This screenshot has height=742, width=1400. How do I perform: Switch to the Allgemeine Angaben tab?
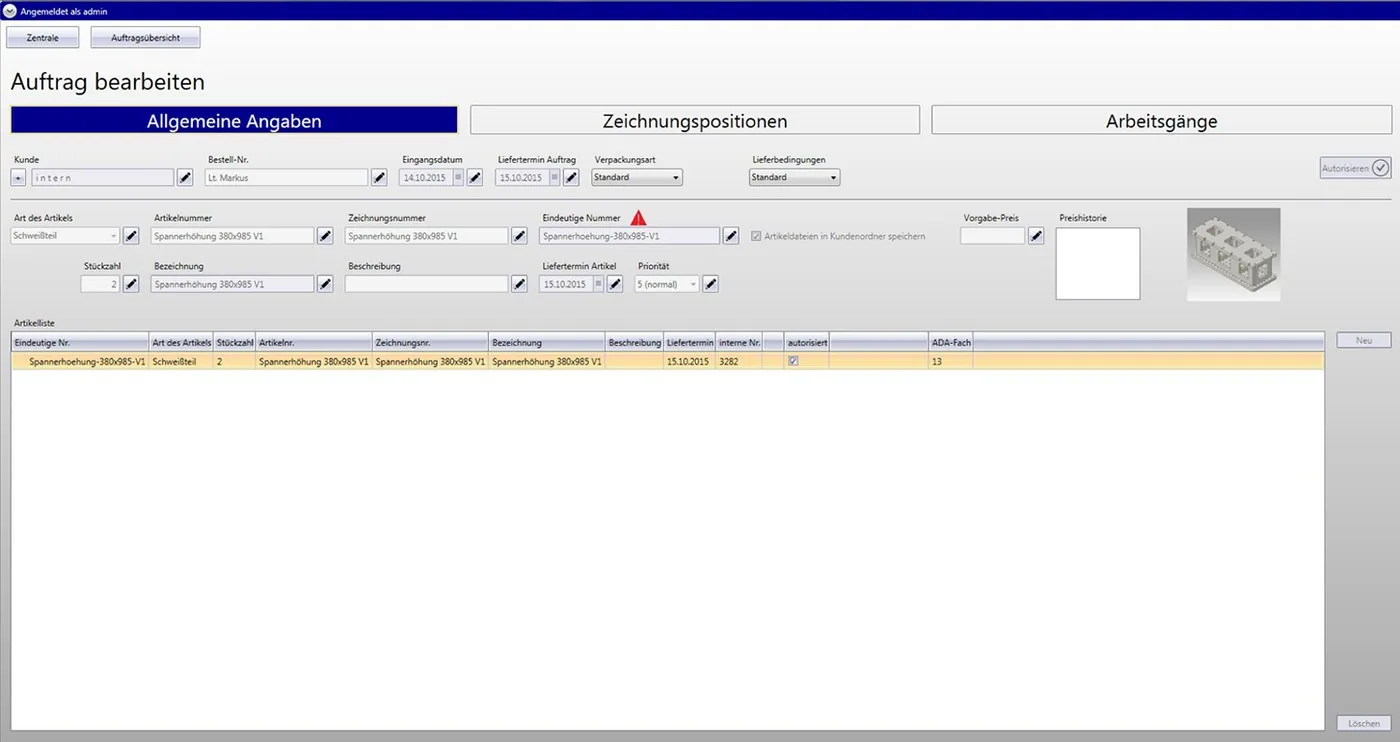coord(234,121)
